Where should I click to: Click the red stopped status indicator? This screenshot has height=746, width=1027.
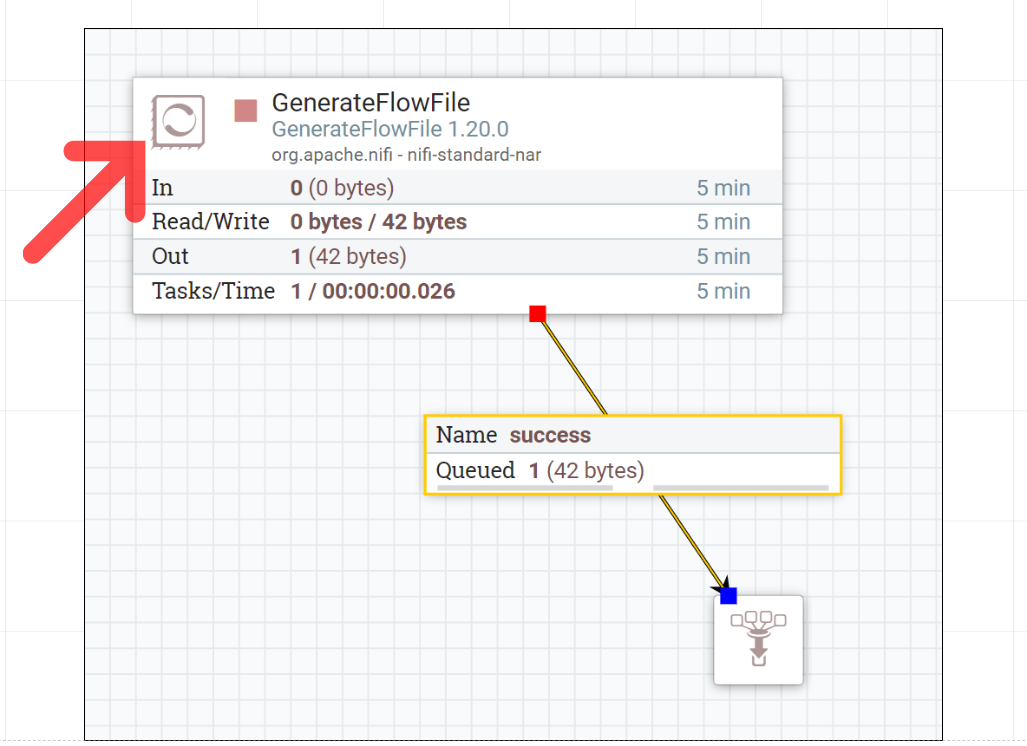coord(246,111)
